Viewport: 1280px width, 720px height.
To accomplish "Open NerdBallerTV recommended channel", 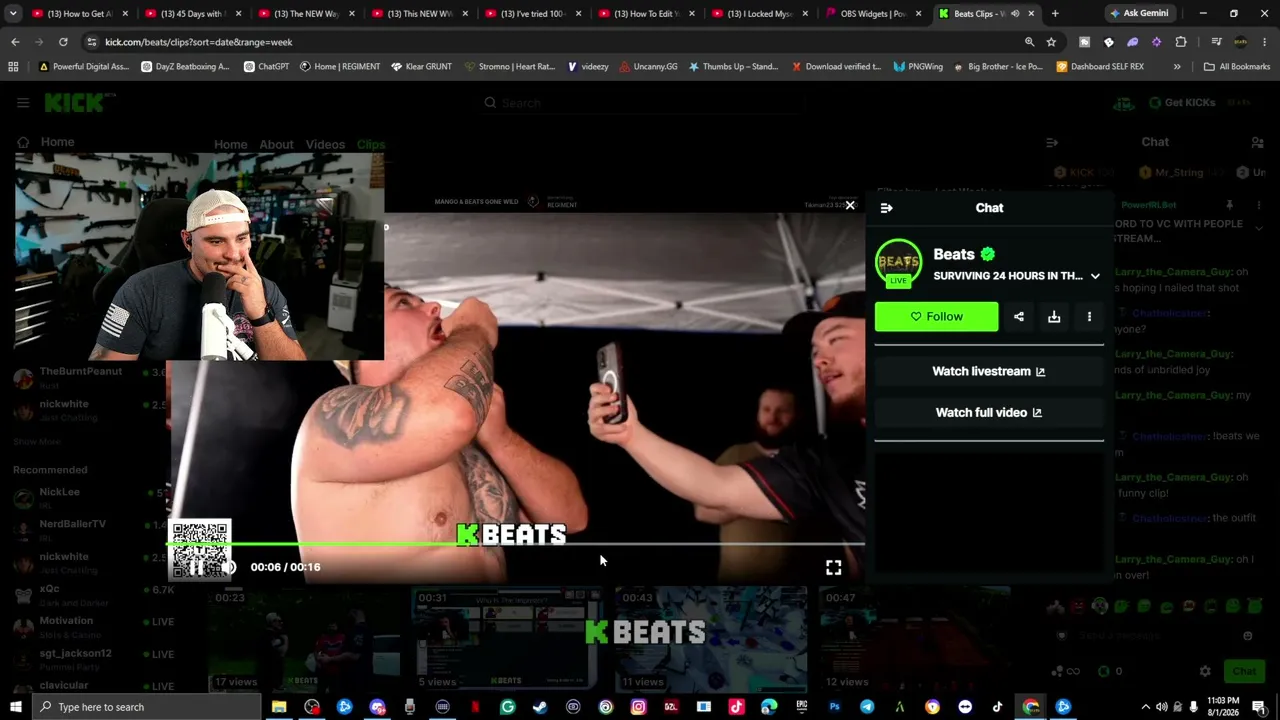I will (90, 529).
